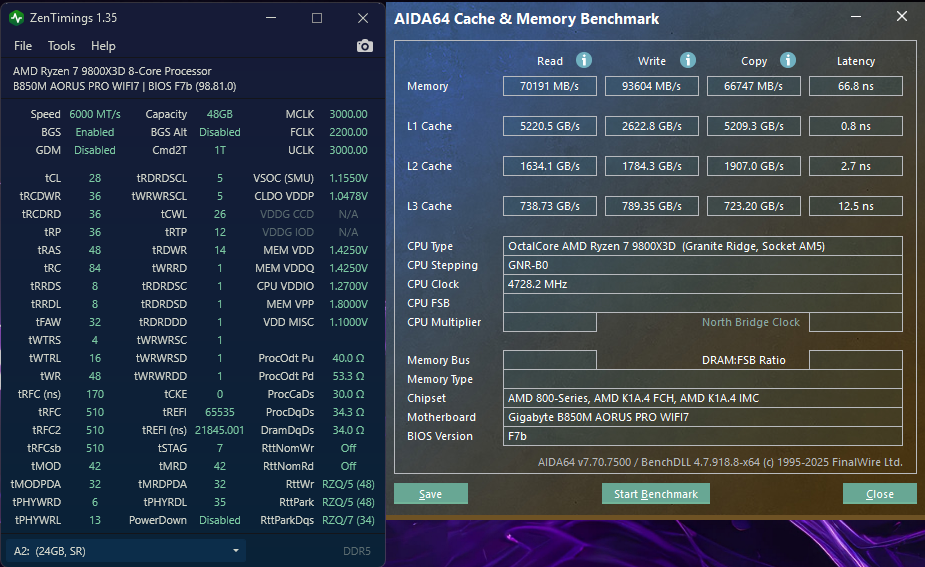Click the Speed value 6000 MT/s
925x567 pixels.
[95, 114]
